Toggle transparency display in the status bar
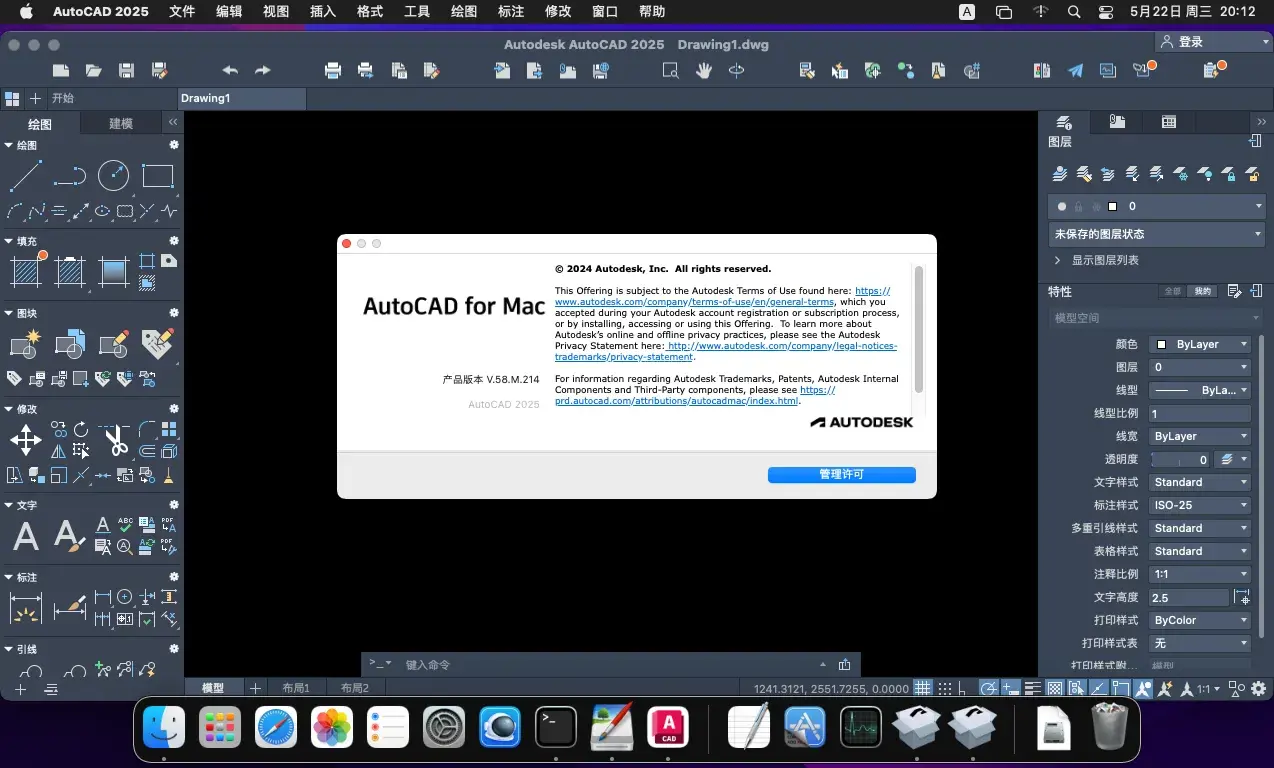 (1055, 689)
